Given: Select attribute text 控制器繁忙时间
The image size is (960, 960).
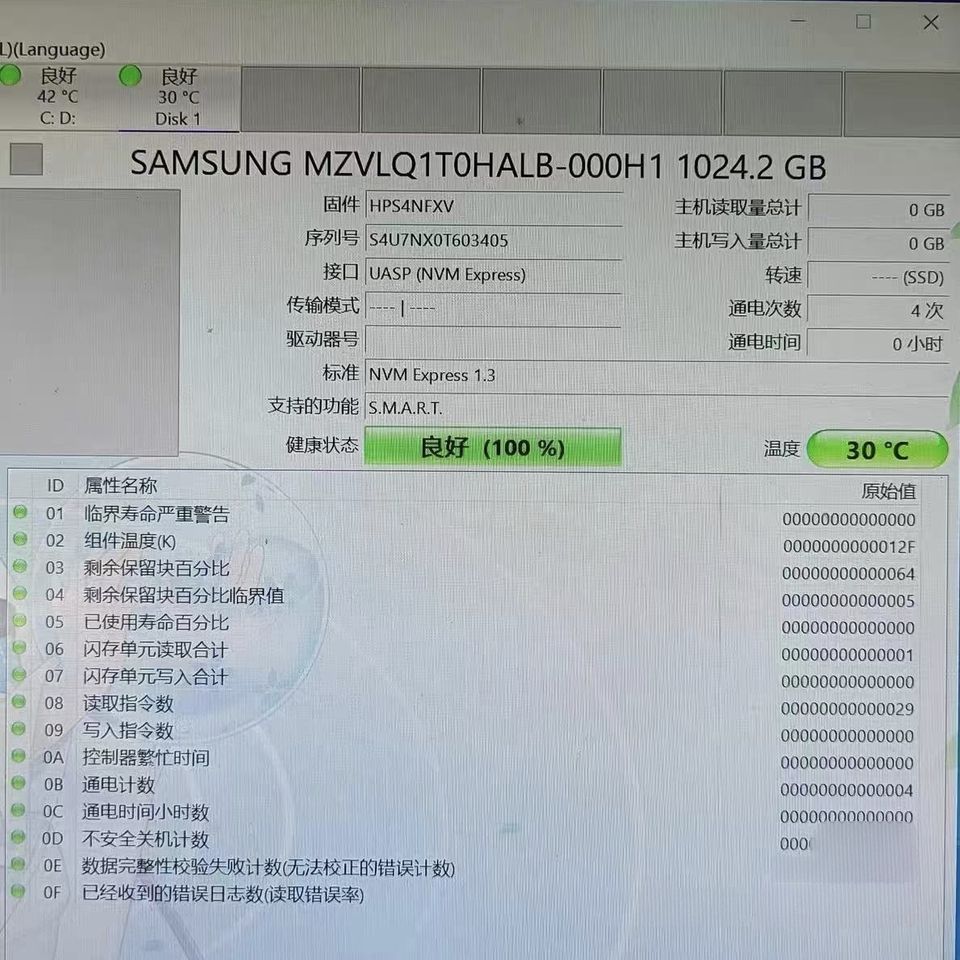Looking at the screenshot, I should (146, 757).
